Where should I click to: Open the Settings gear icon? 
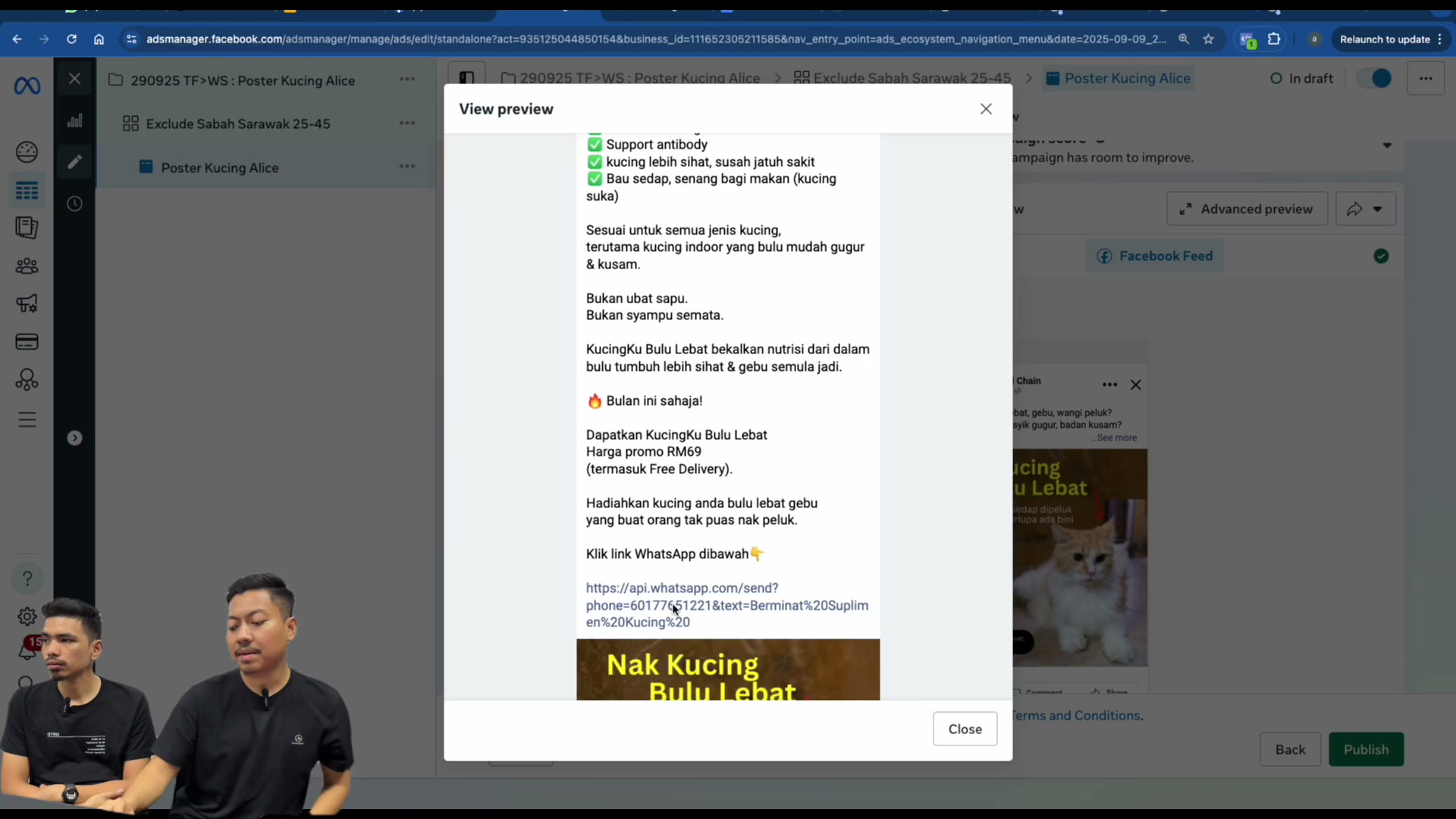(27, 617)
